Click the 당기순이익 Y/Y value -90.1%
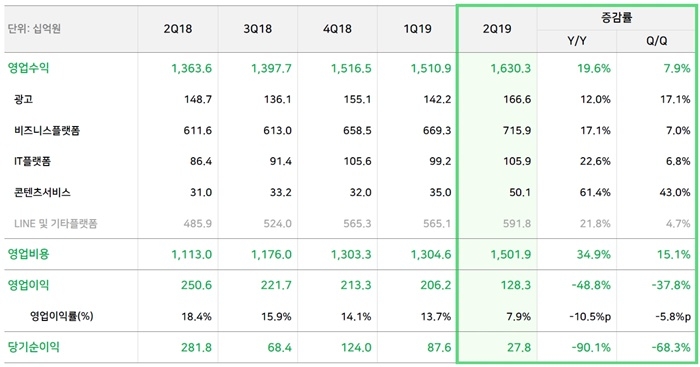Image resolution: width=700 pixels, height=367 pixels. (591, 347)
